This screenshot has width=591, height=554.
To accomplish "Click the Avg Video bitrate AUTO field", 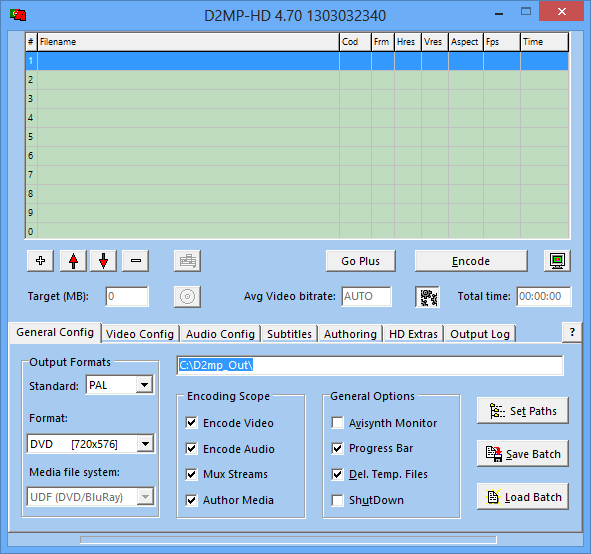I will coord(366,297).
